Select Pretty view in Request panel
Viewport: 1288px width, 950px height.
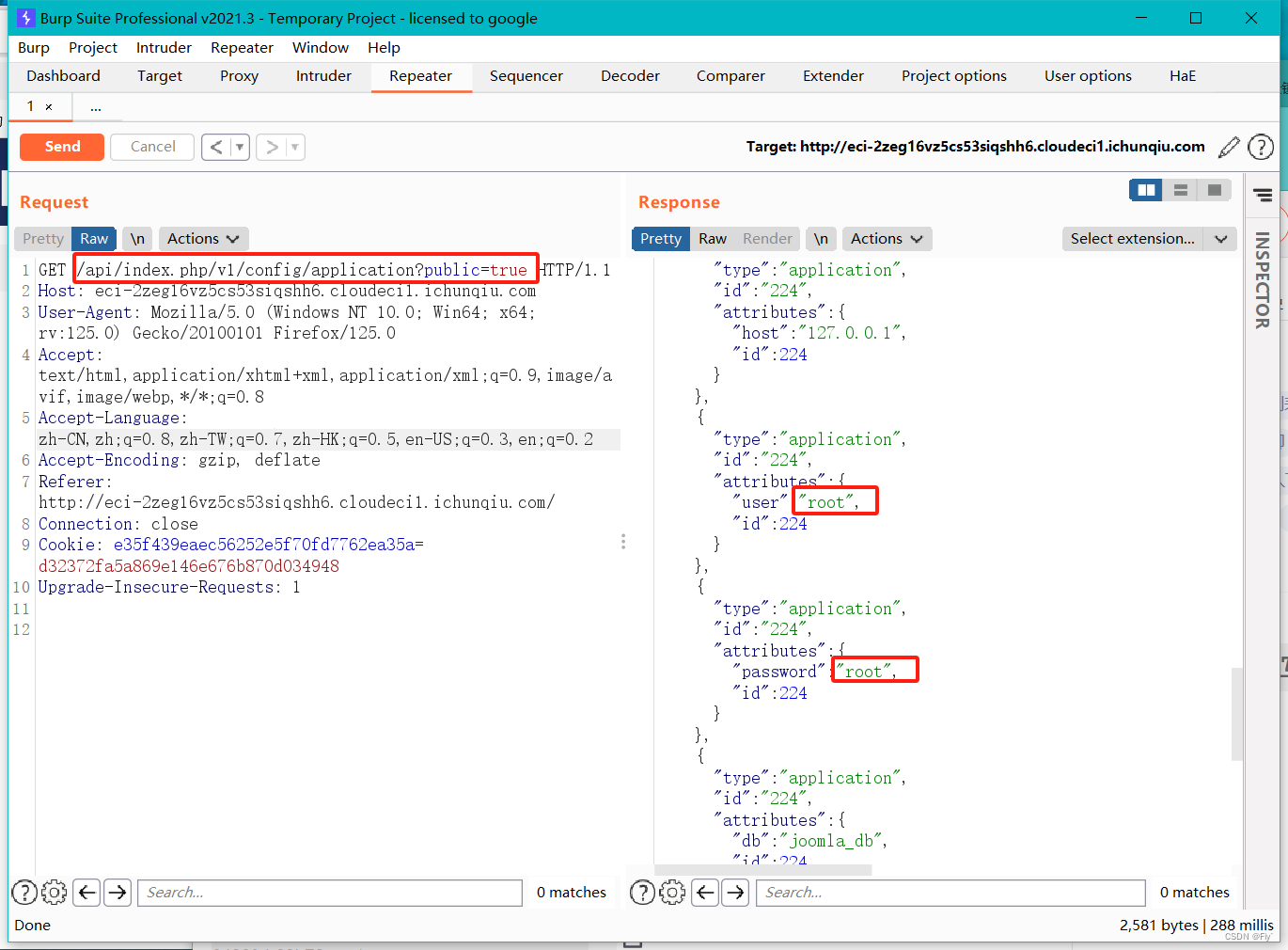[x=43, y=239]
